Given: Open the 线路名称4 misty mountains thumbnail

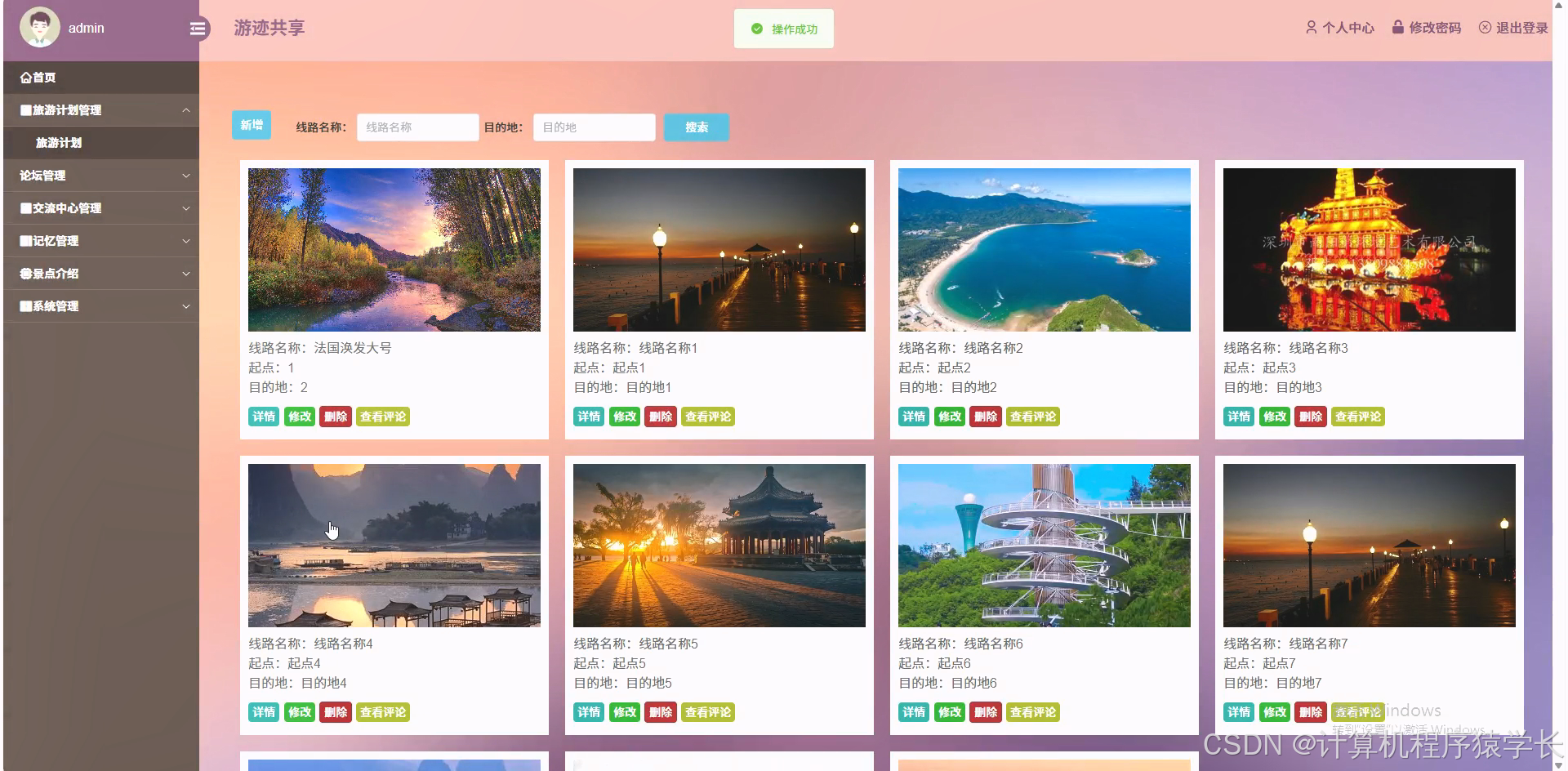Looking at the screenshot, I should [394, 546].
